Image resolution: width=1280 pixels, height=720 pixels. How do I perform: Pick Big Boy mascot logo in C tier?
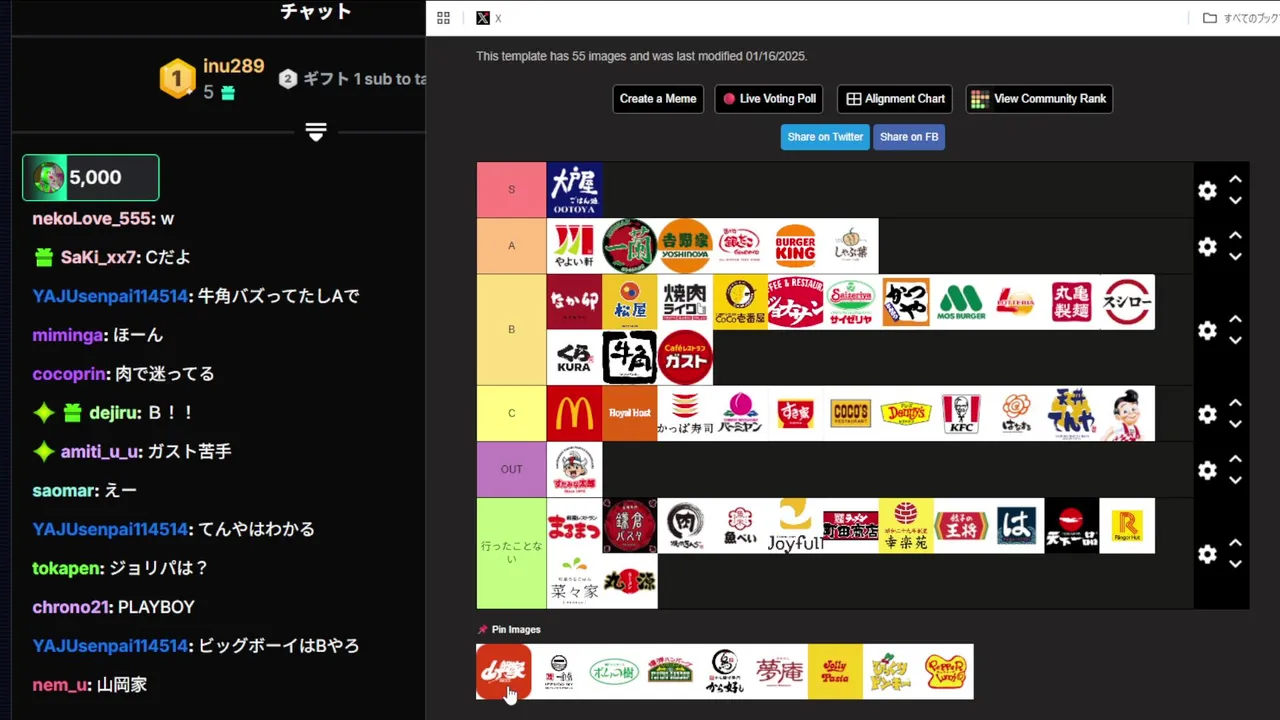pyautogui.click(x=1127, y=414)
